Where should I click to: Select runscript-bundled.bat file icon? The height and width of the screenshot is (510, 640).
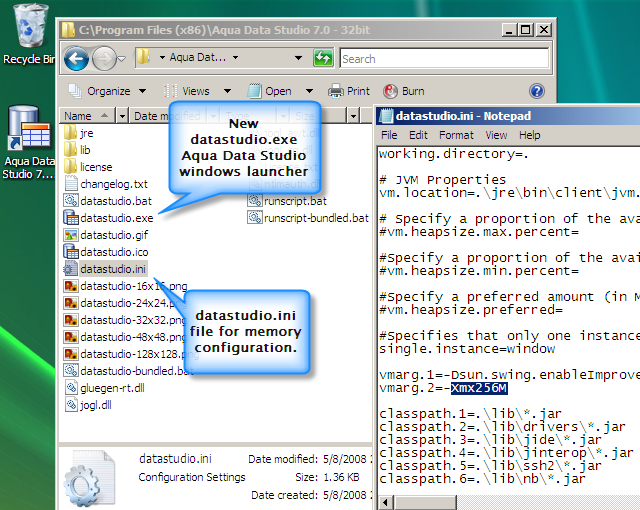255,217
